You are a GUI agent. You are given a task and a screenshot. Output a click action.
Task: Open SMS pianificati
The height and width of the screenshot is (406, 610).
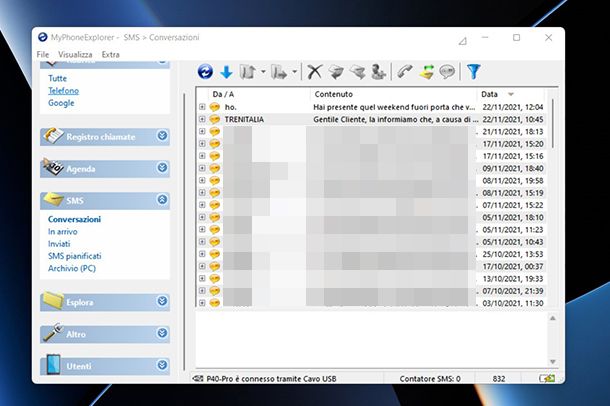click(x=75, y=256)
